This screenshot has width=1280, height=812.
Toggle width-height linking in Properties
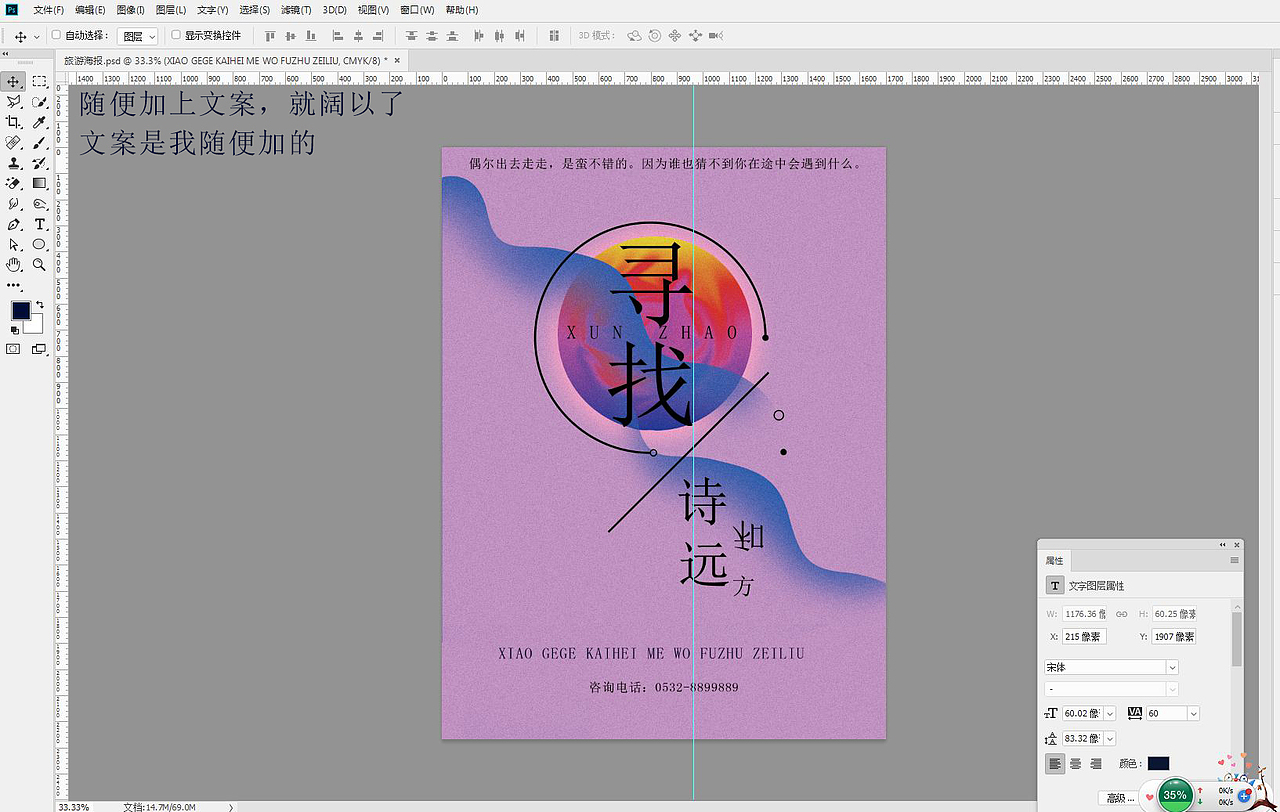pos(1122,613)
